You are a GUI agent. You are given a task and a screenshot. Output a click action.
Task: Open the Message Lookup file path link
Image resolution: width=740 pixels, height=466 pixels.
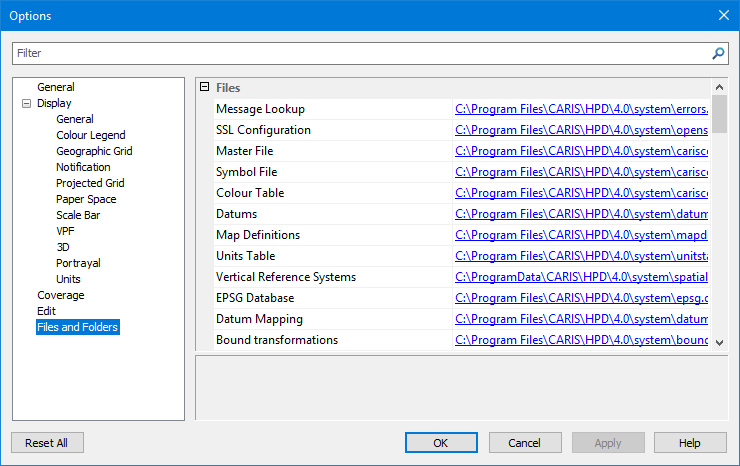point(581,109)
